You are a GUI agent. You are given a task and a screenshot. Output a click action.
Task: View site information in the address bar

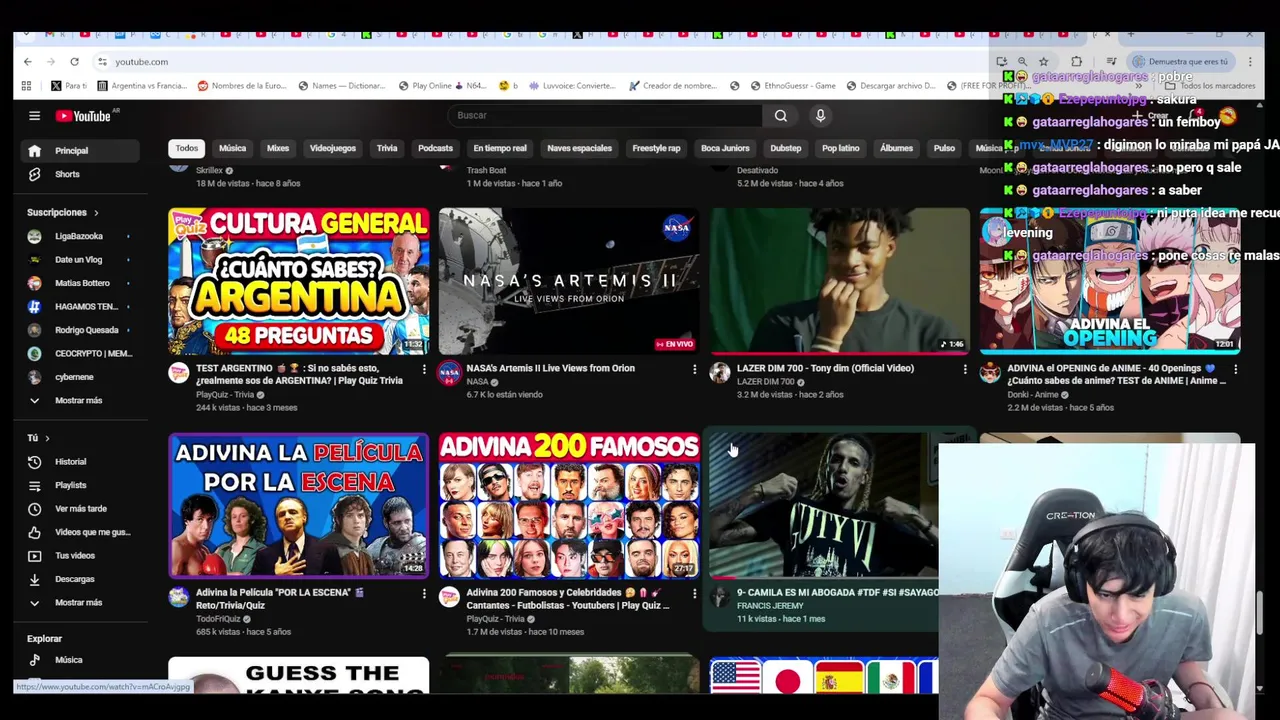pyautogui.click(x=102, y=62)
